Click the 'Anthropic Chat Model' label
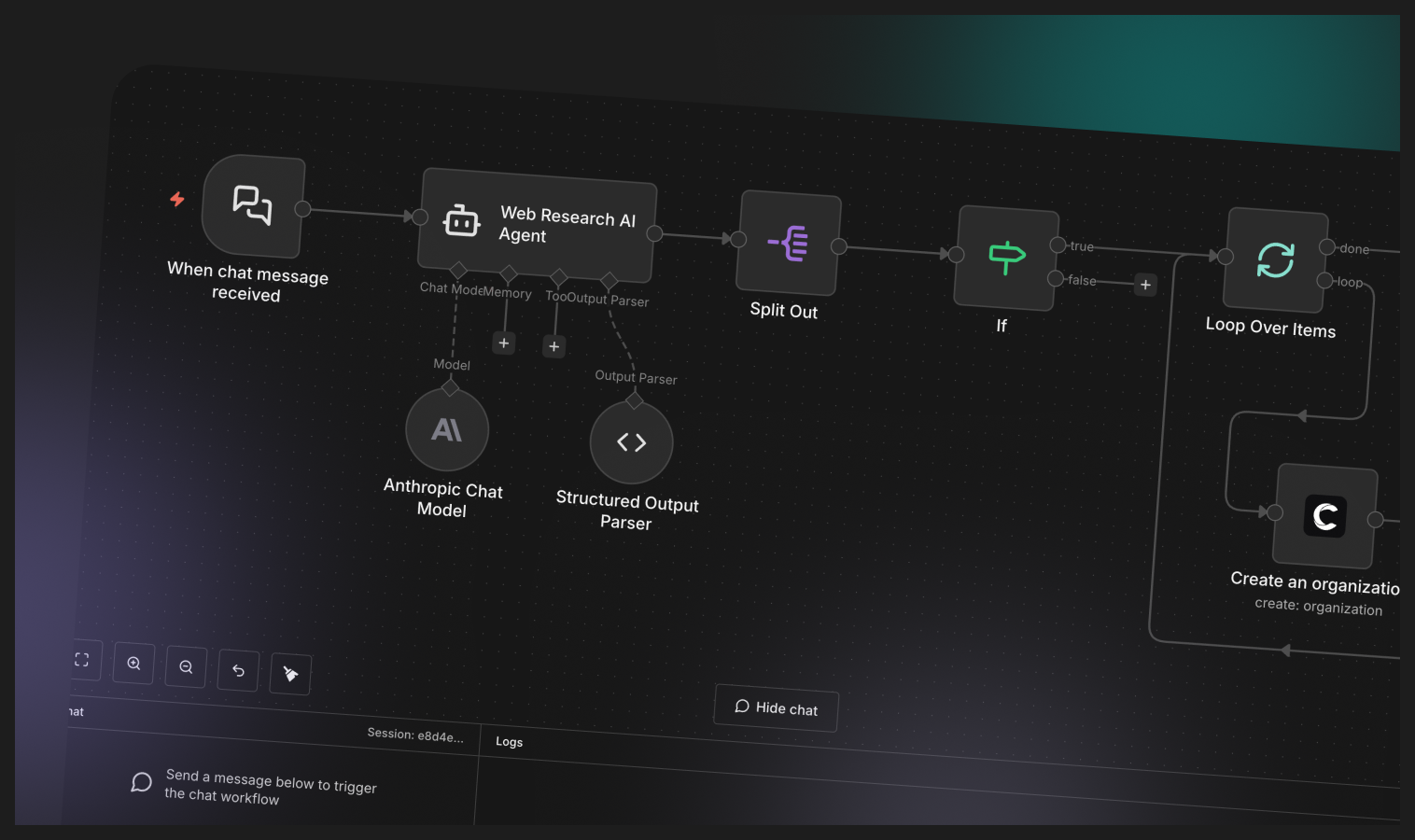1415x840 pixels. click(442, 498)
